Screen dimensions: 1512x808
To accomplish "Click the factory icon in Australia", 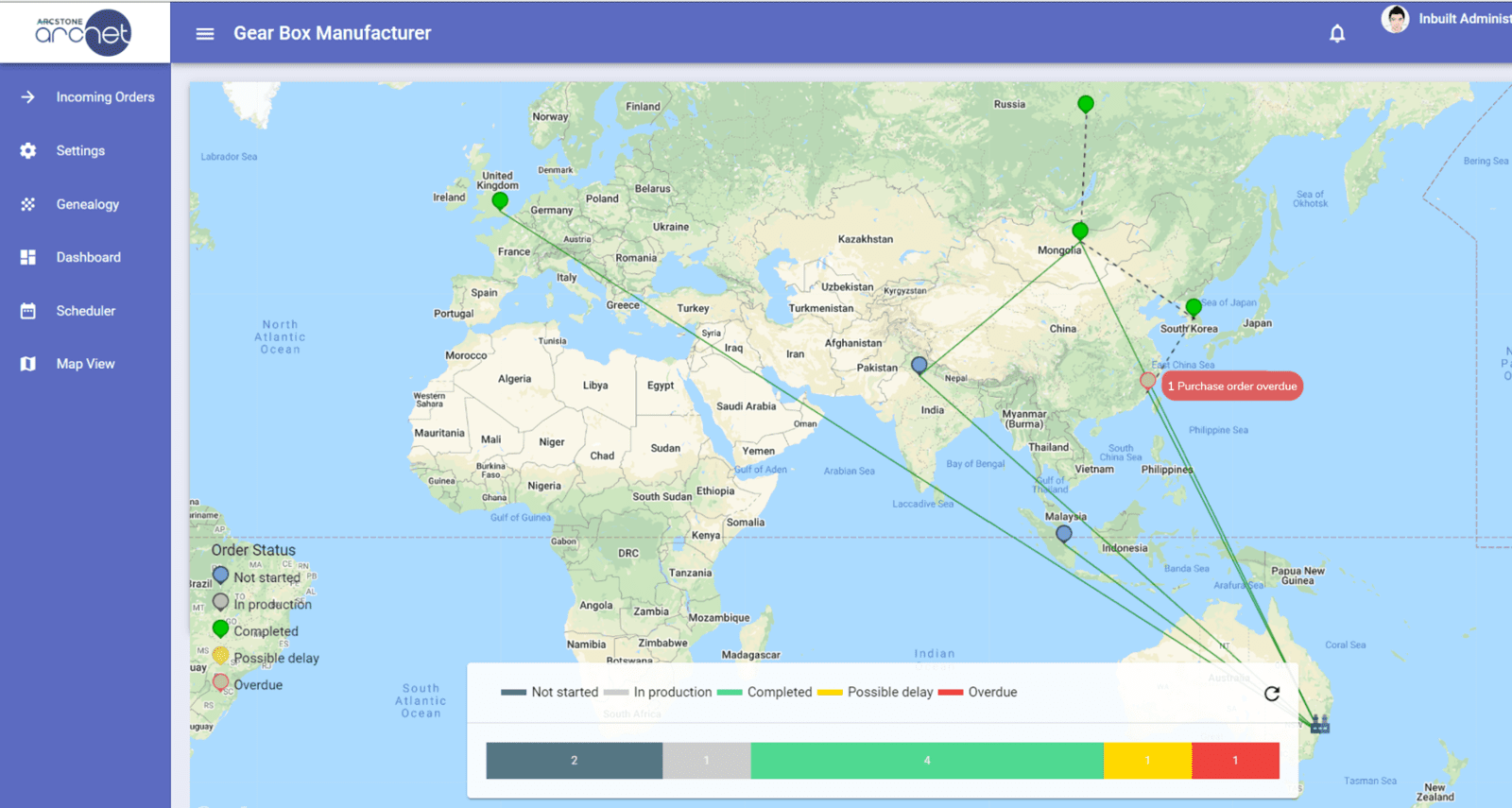I will tap(1319, 724).
